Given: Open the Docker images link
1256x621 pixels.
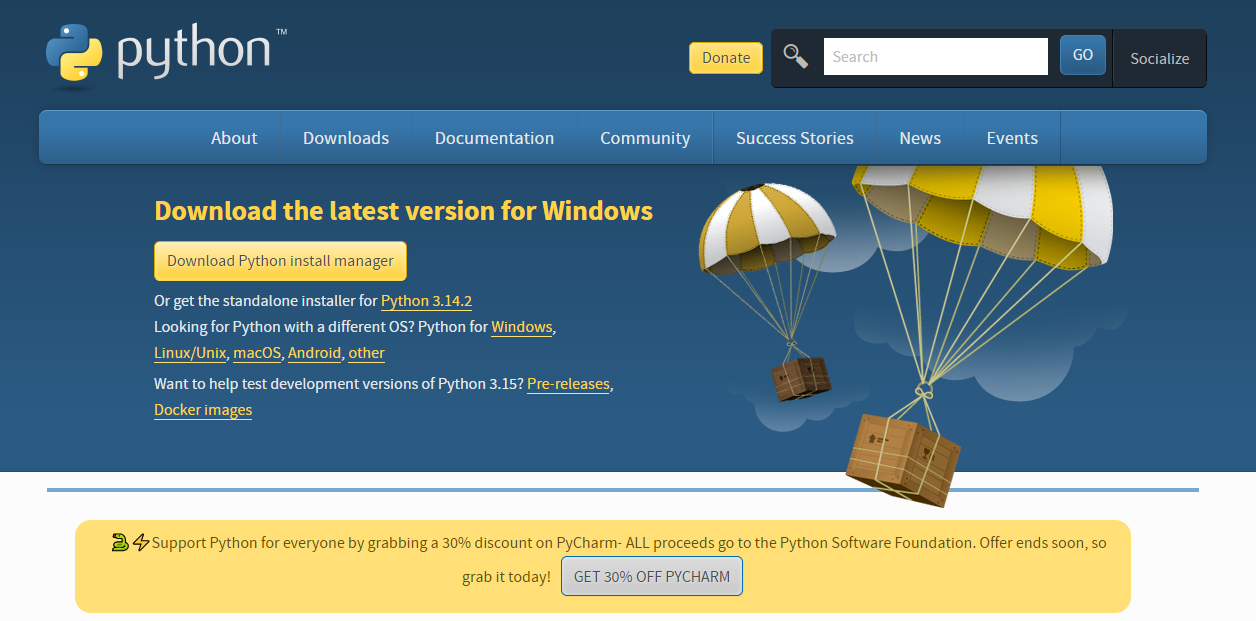Looking at the screenshot, I should [x=203, y=410].
